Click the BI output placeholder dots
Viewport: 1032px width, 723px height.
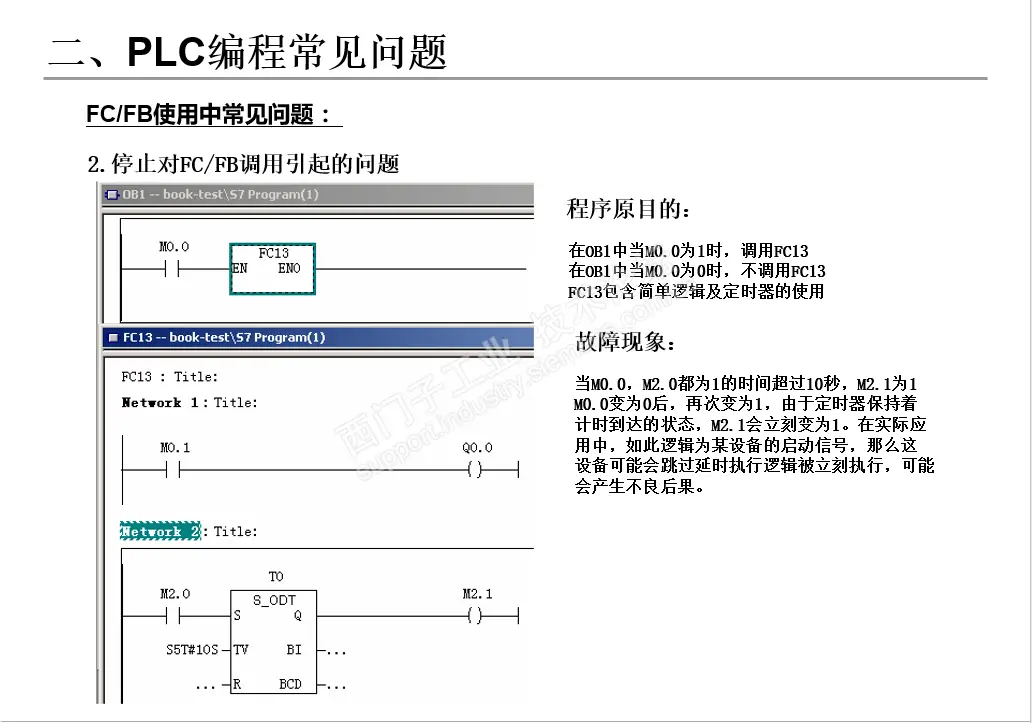coord(336,651)
